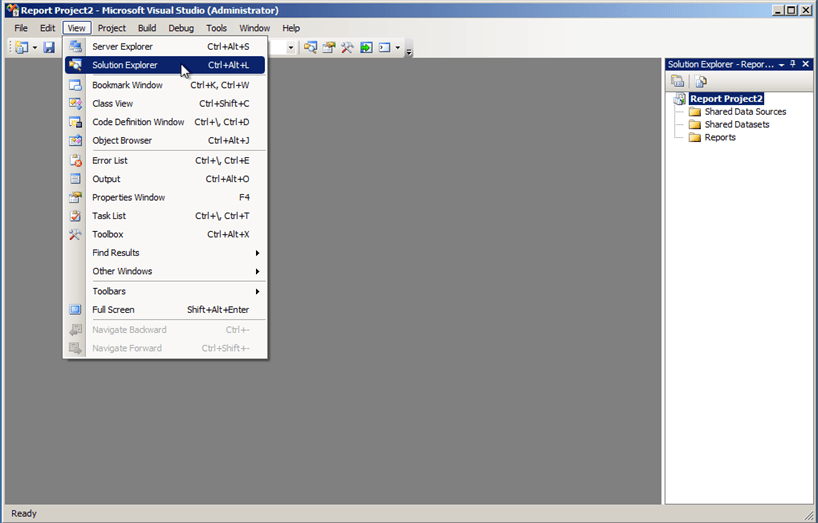Screen dimensions: 818x523
Task: Click the Error List menu icon
Action: pyautogui.click(x=75, y=161)
